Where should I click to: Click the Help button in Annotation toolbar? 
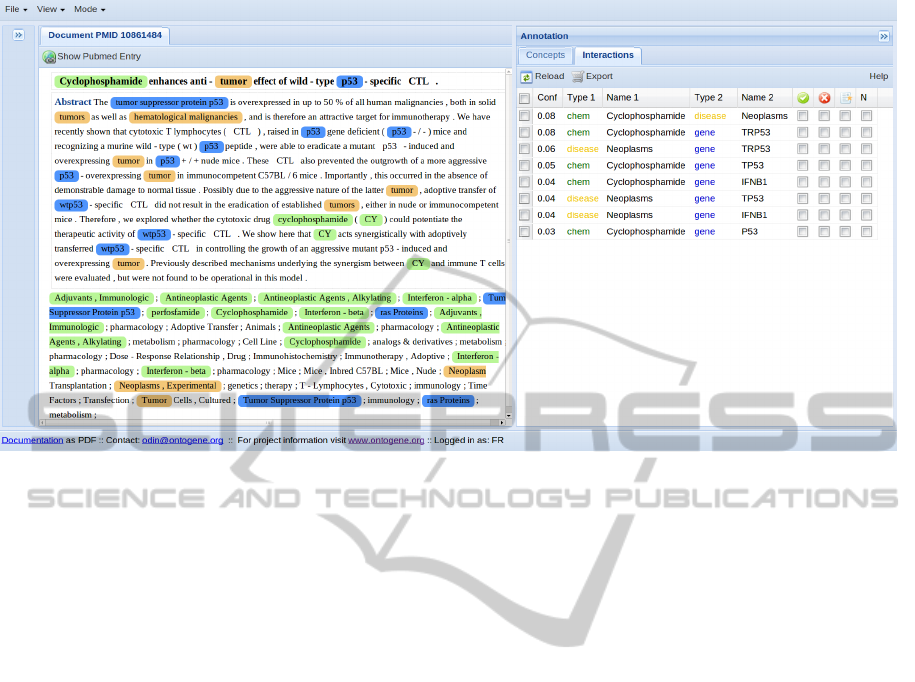(x=878, y=77)
